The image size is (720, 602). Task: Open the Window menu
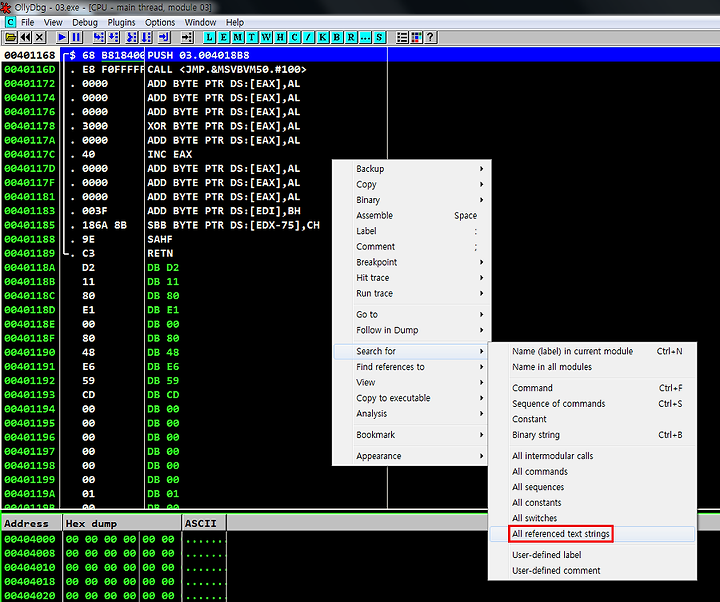click(200, 22)
